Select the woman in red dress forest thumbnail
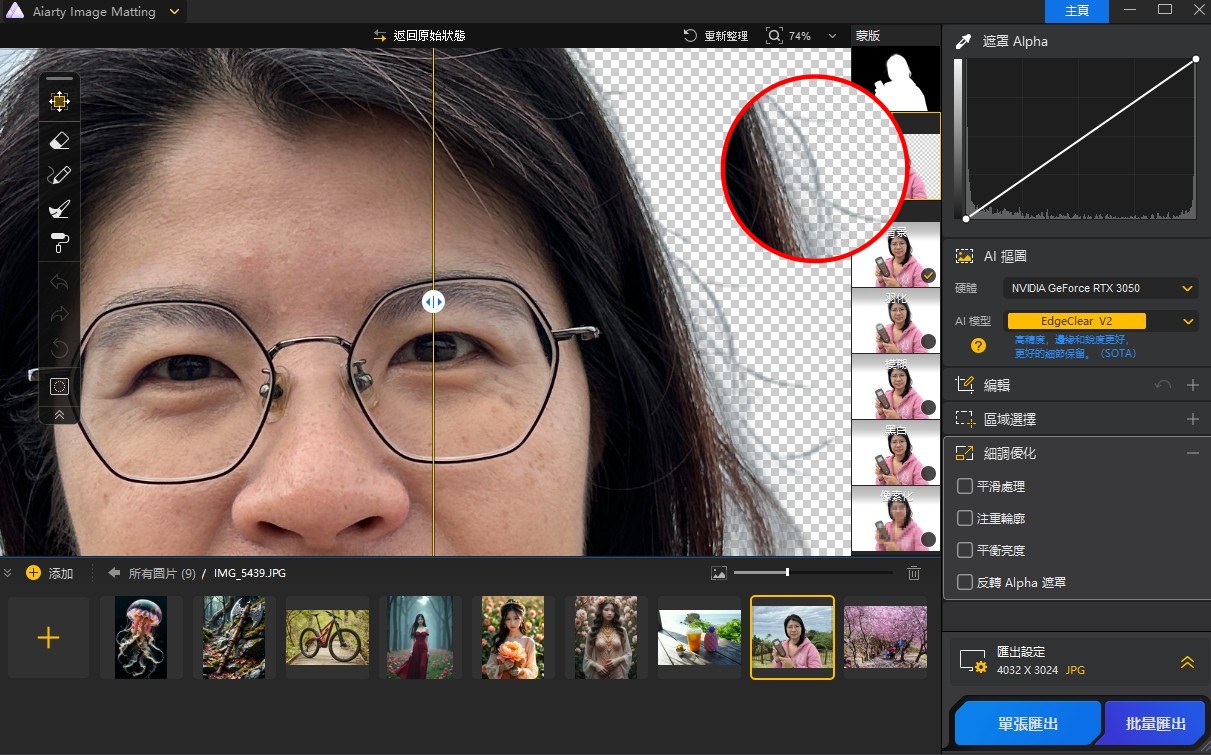The height and width of the screenshot is (755, 1211). 420,638
